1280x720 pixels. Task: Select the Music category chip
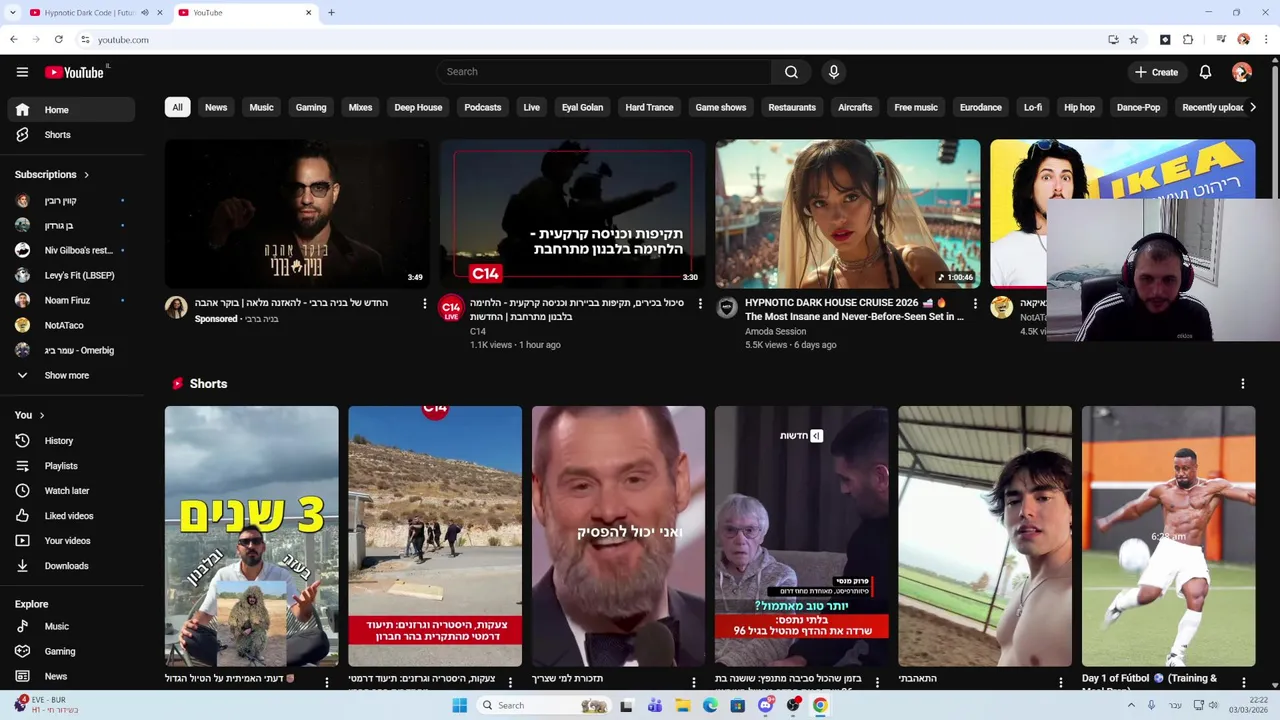pyautogui.click(x=261, y=107)
